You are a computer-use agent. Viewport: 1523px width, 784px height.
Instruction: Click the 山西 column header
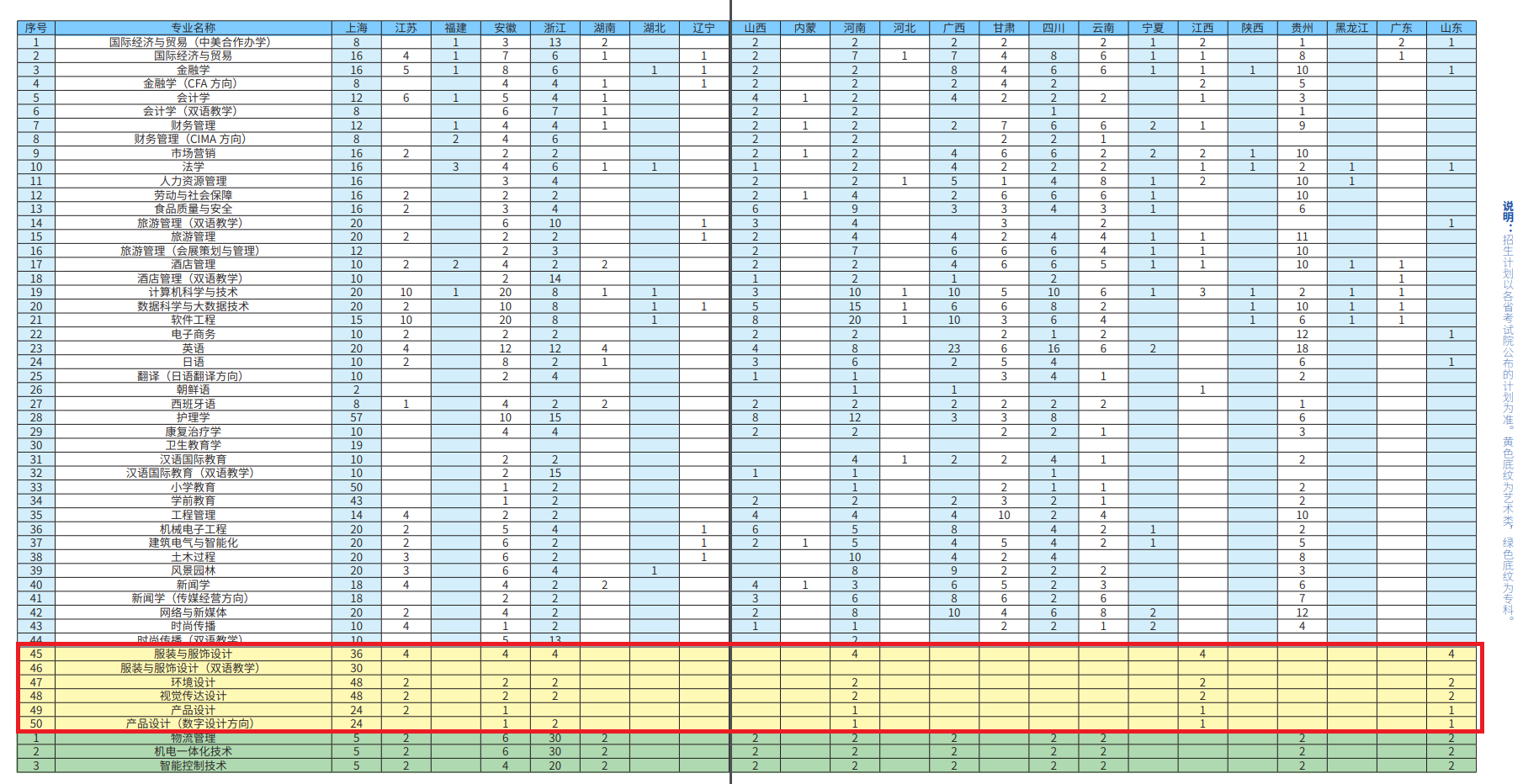pyautogui.click(x=756, y=28)
